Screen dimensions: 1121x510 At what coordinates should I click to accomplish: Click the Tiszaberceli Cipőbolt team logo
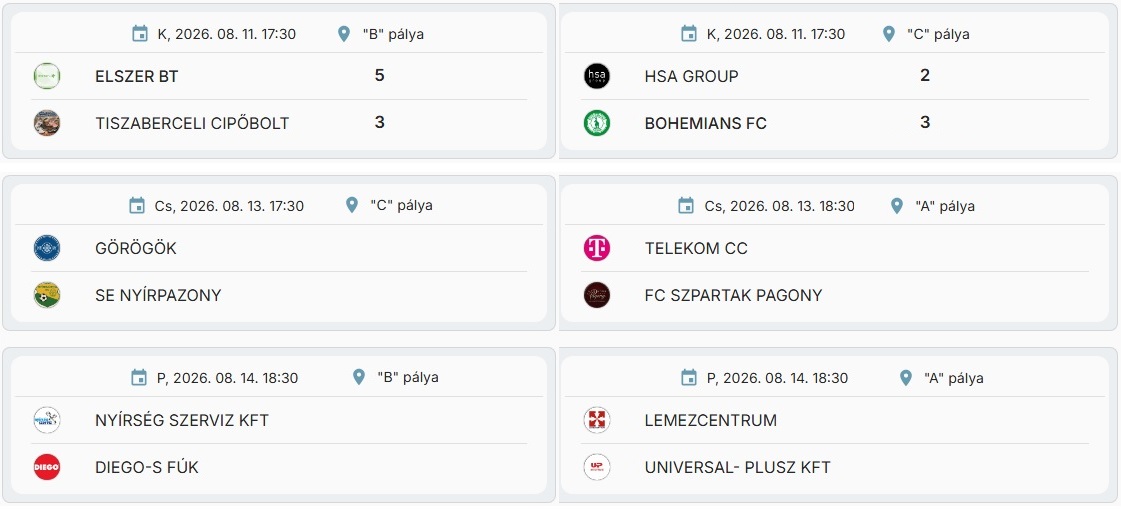coord(46,123)
